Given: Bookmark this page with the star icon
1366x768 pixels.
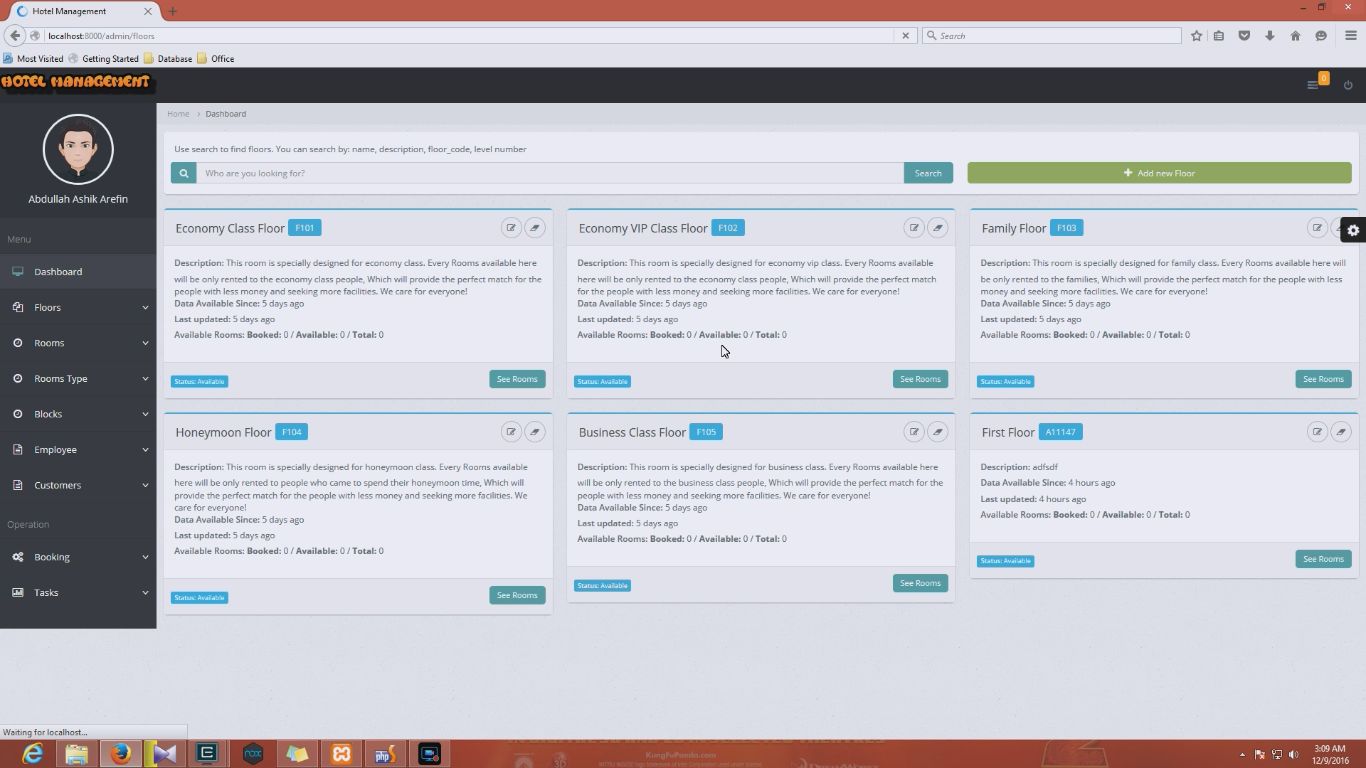Looking at the screenshot, I should [1196, 36].
